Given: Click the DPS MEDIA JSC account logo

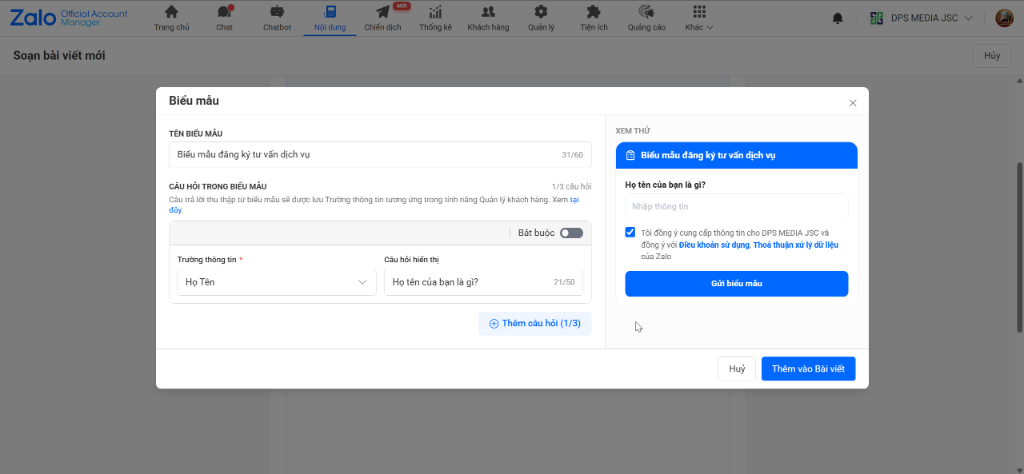Looking at the screenshot, I should point(877,18).
